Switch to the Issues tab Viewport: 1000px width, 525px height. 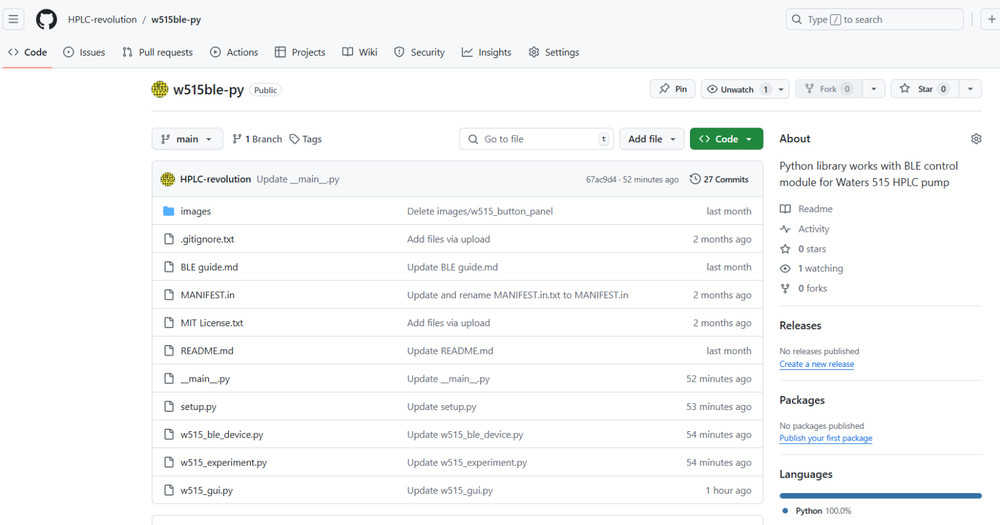click(84, 52)
